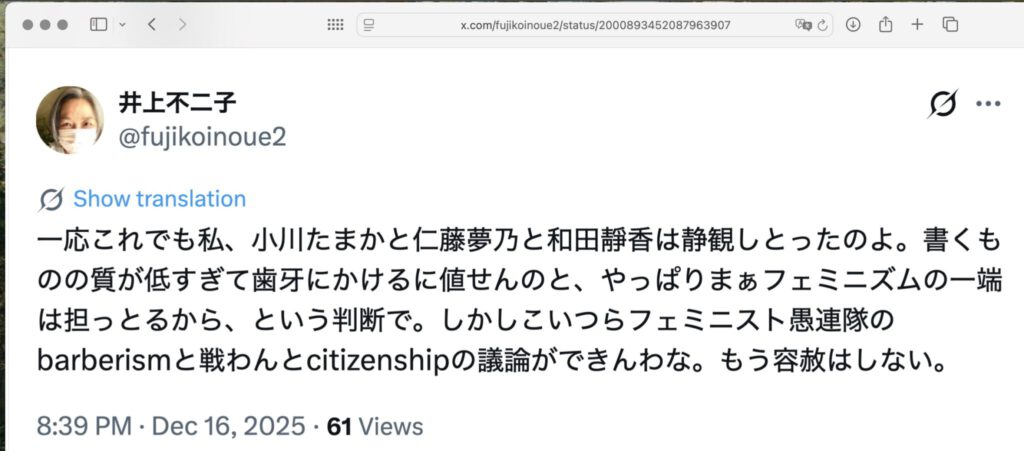Open the post timestamp 8:39 PM link
The image size is (1024, 451).
[84, 427]
